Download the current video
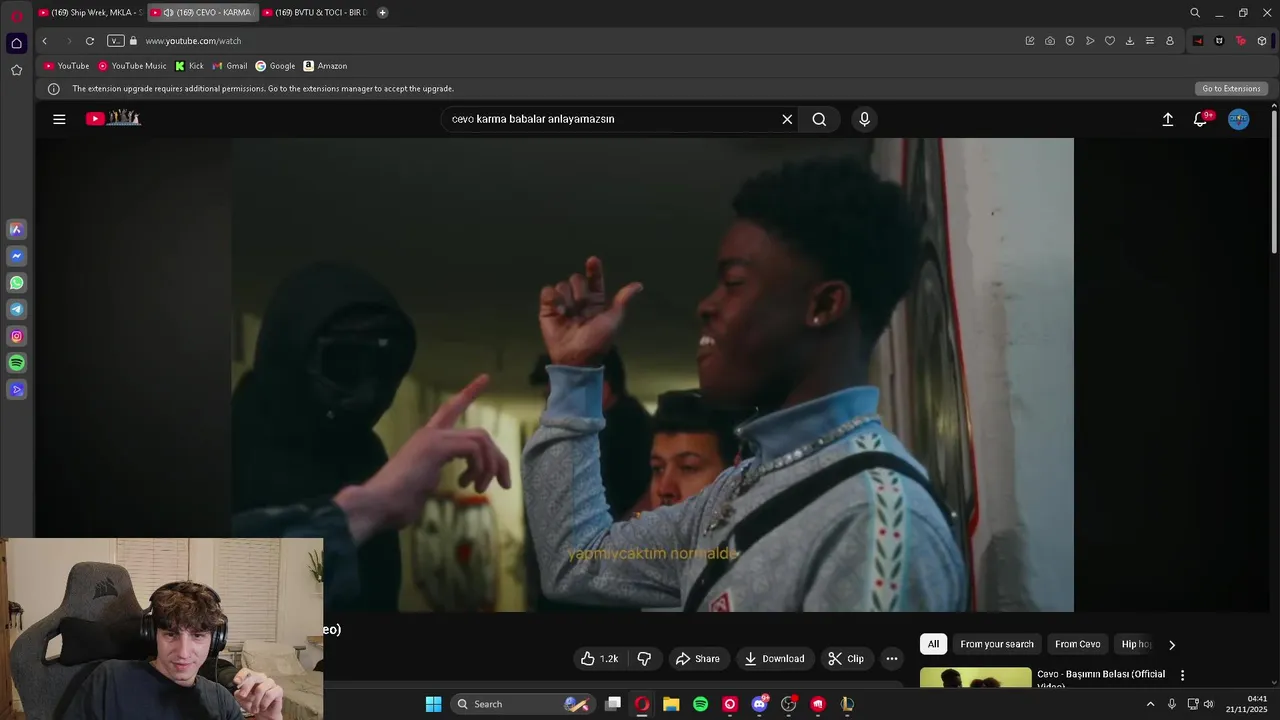Screen dimensions: 1280x720 [775, 658]
